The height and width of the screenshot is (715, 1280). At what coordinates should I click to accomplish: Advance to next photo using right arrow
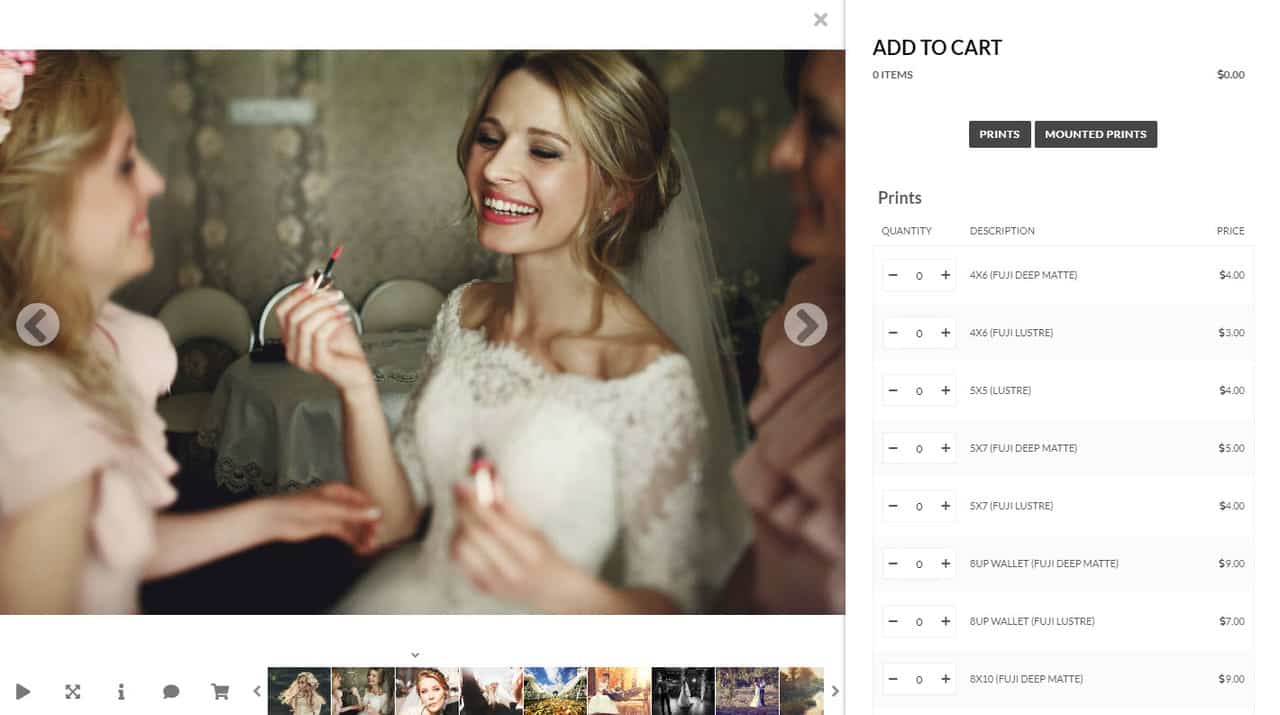click(806, 324)
